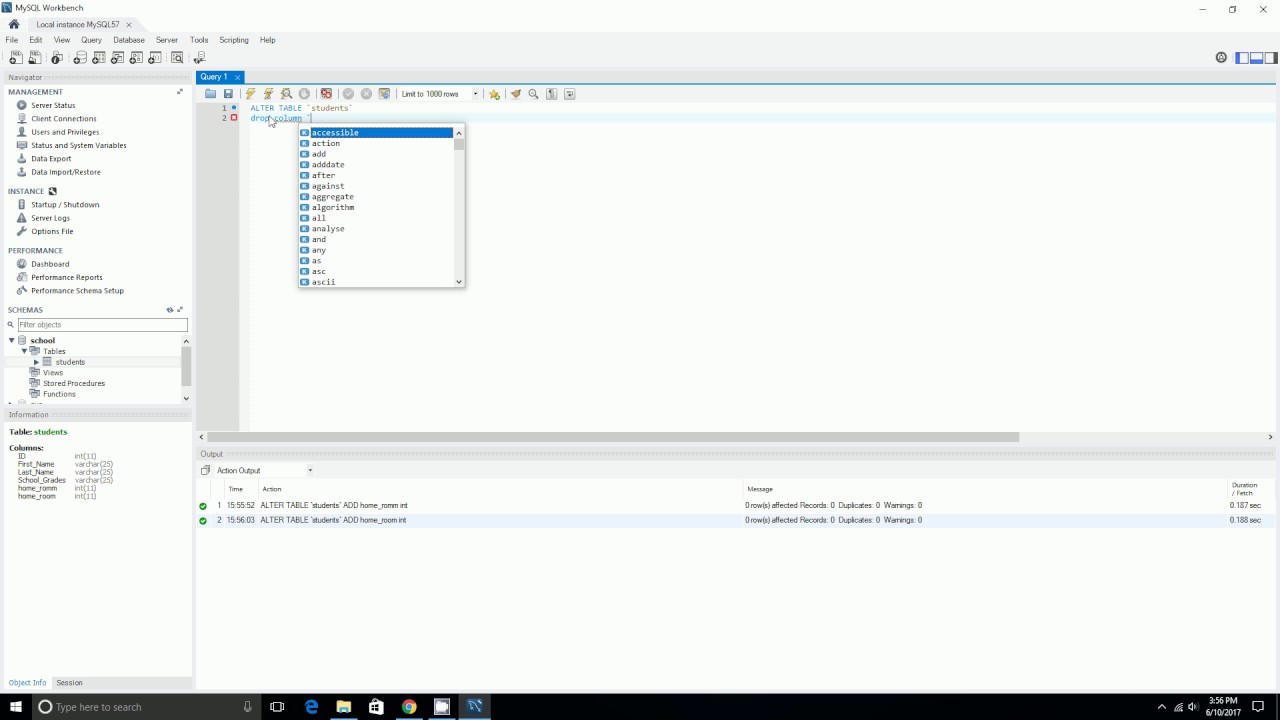Rollback the current transaction
The width and height of the screenshot is (1280, 720).
click(x=366, y=94)
